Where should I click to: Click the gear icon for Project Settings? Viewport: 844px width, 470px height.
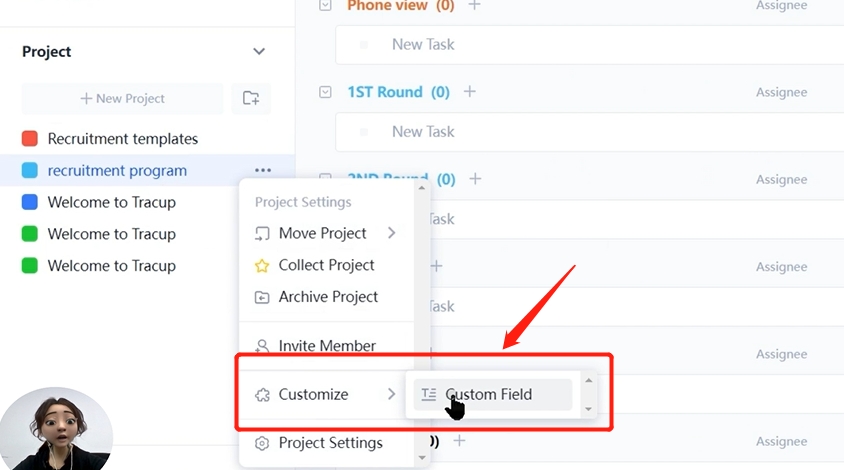click(262, 443)
